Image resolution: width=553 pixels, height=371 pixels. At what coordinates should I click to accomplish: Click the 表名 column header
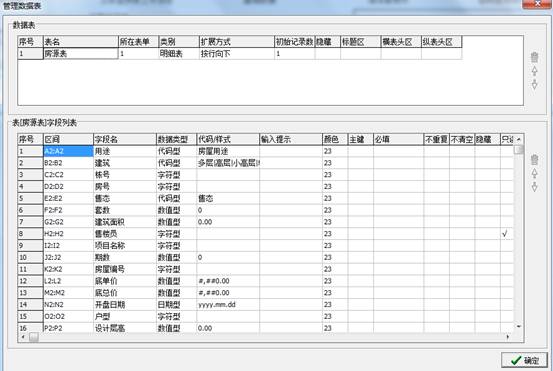[80, 42]
